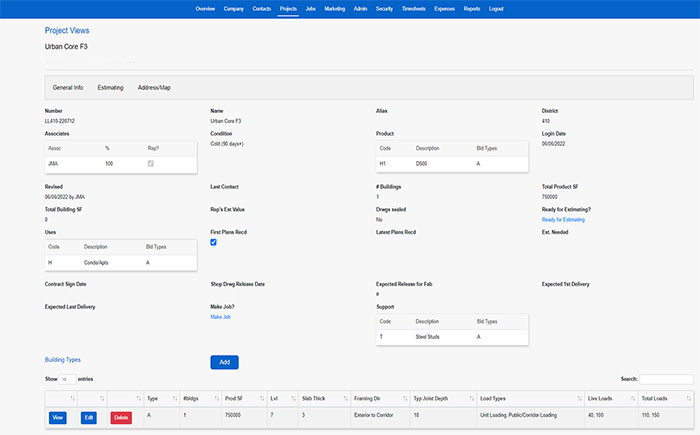This screenshot has height=435, width=700.
Task: Click the Cold (90 days+) condition value
Action: coord(227,144)
